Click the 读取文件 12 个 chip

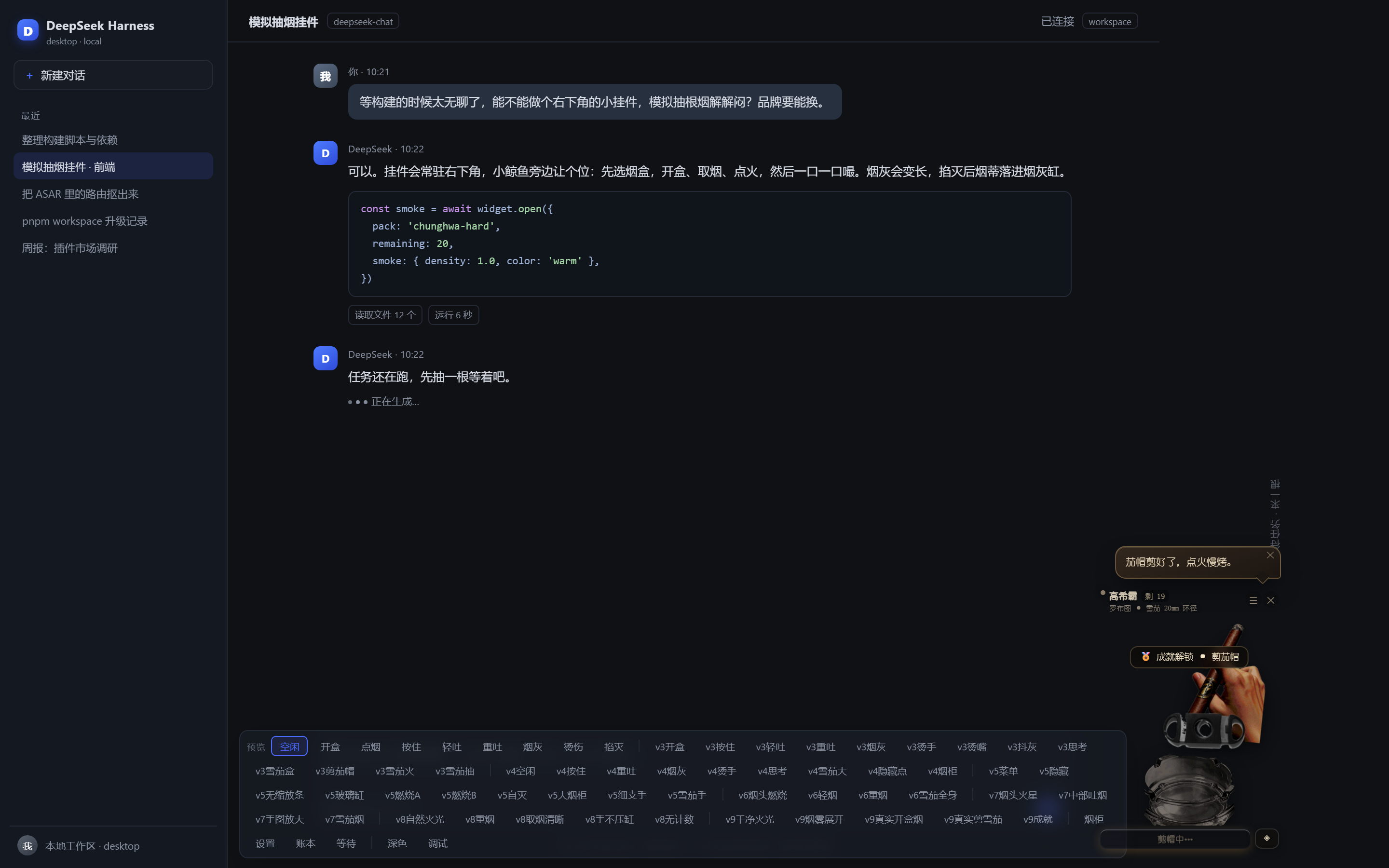[x=384, y=314]
